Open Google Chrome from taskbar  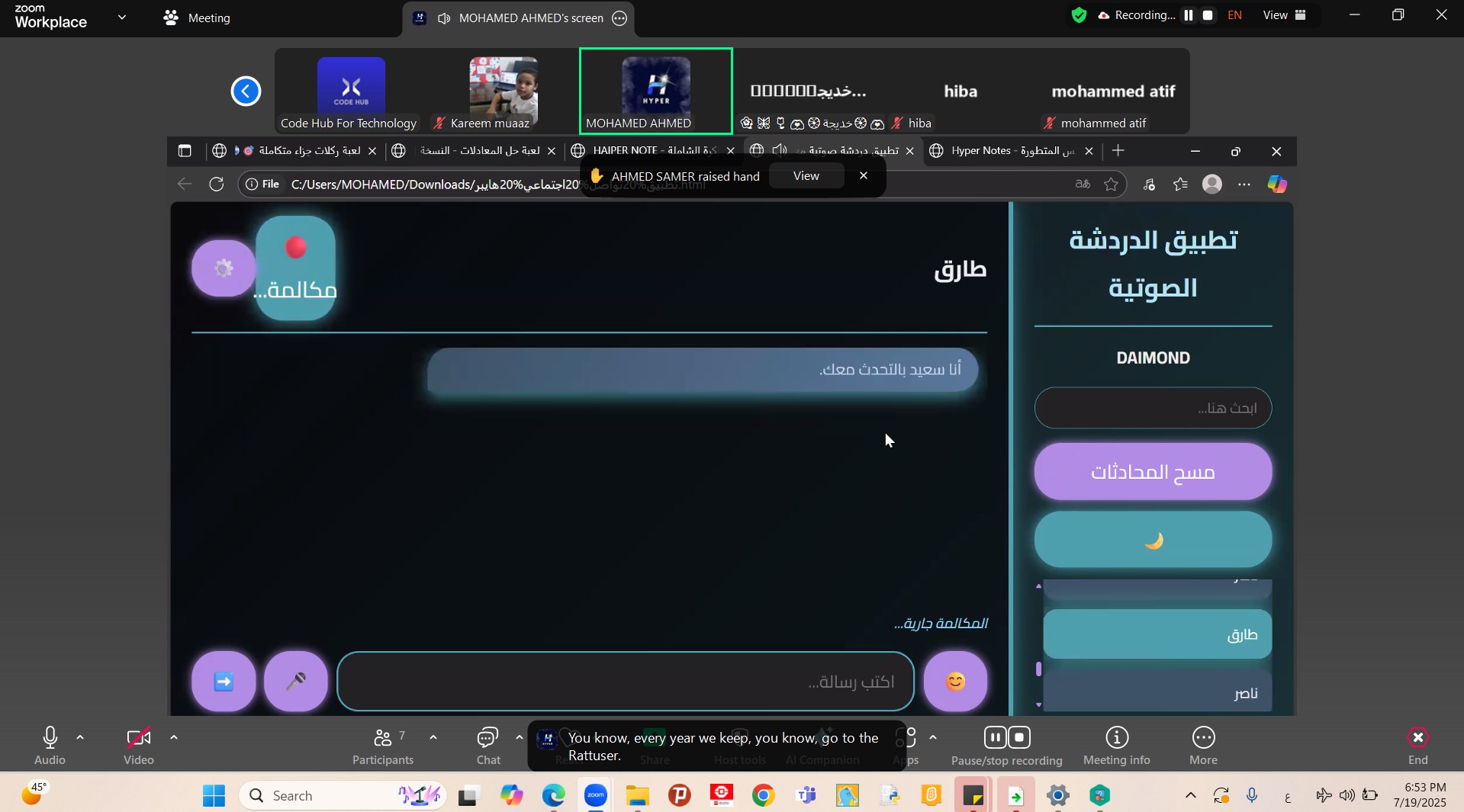click(763, 795)
